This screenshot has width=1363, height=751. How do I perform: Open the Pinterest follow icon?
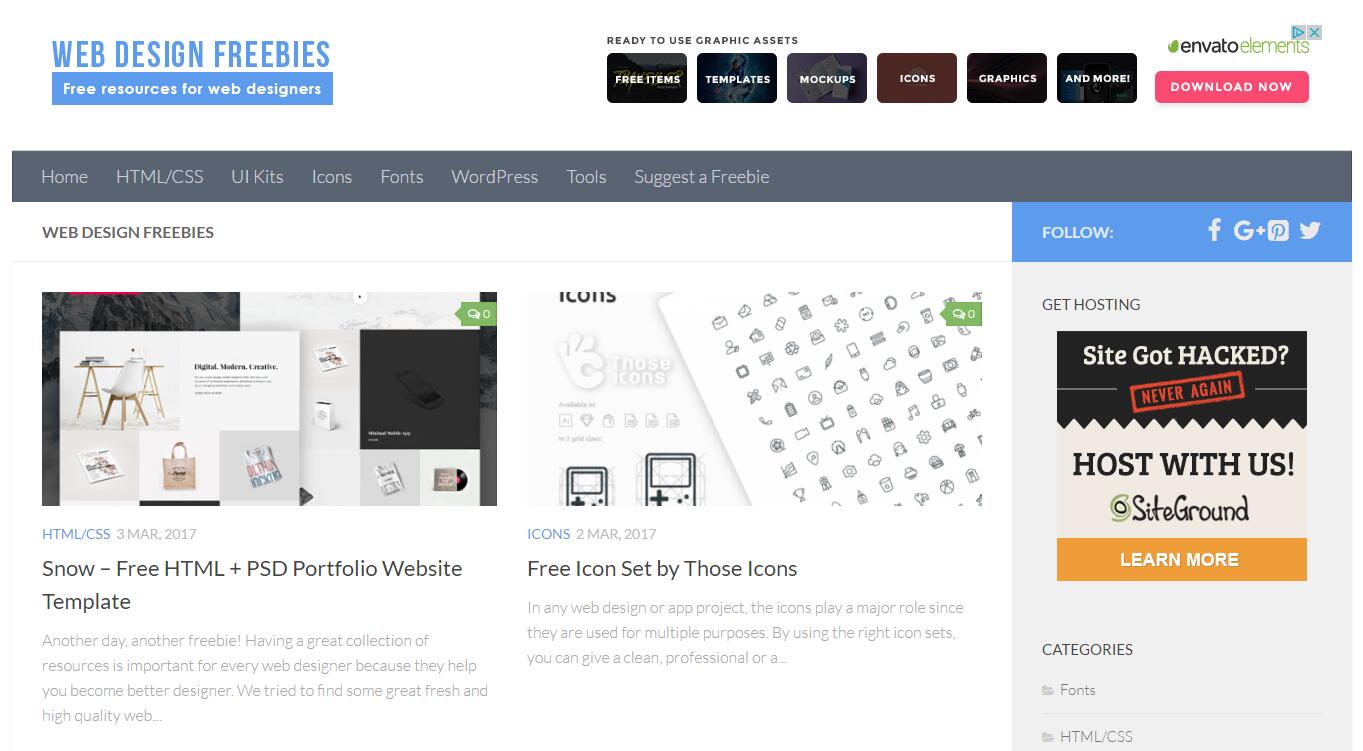1278,231
